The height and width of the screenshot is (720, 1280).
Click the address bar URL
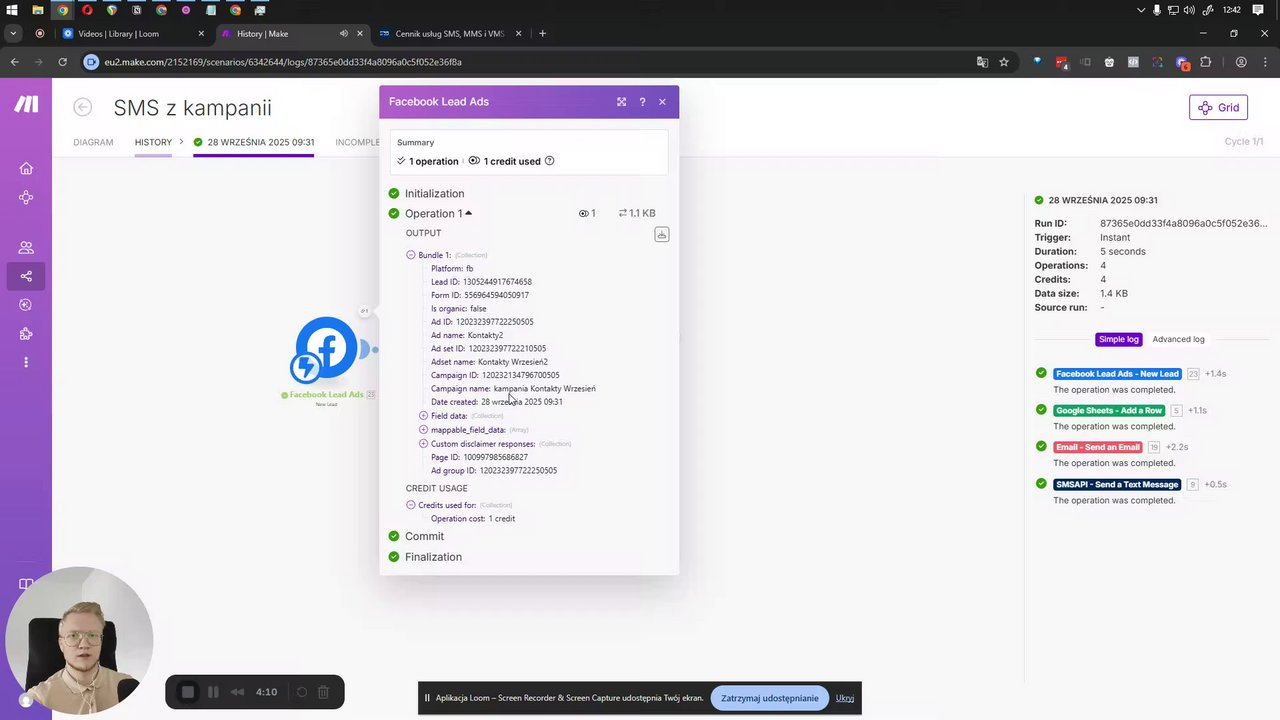(x=283, y=62)
